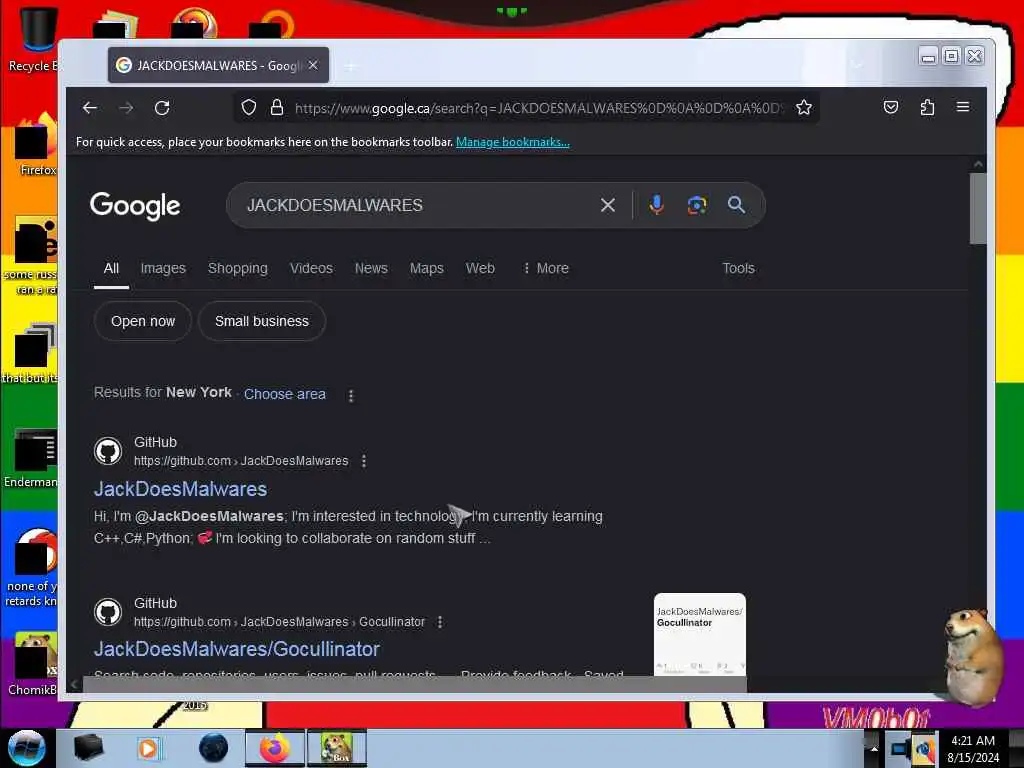Close the JACKDOESMALWARES browser tab
Image resolution: width=1024 pixels, height=768 pixels.
click(x=313, y=65)
